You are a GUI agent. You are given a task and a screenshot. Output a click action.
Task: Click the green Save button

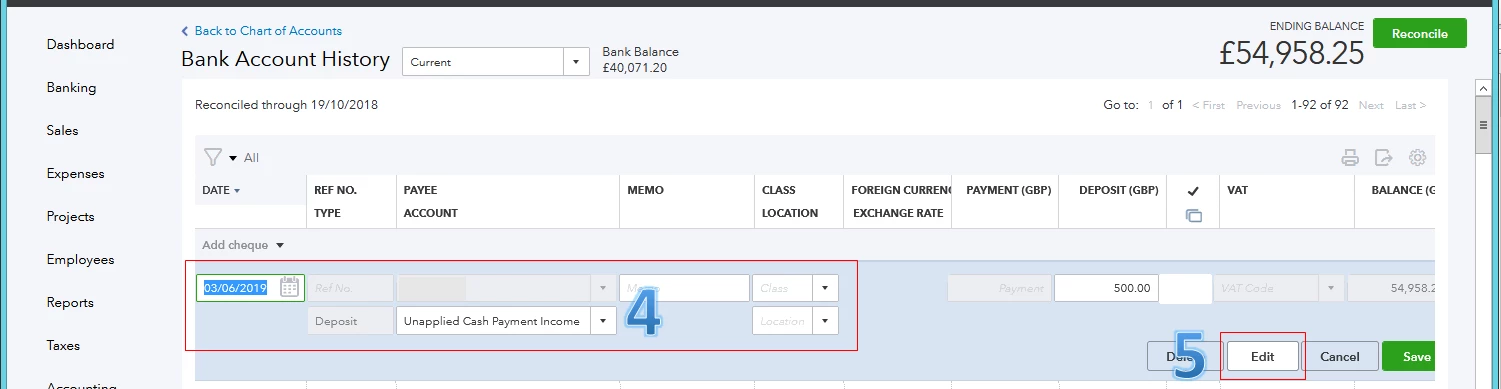pos(1408,357)
